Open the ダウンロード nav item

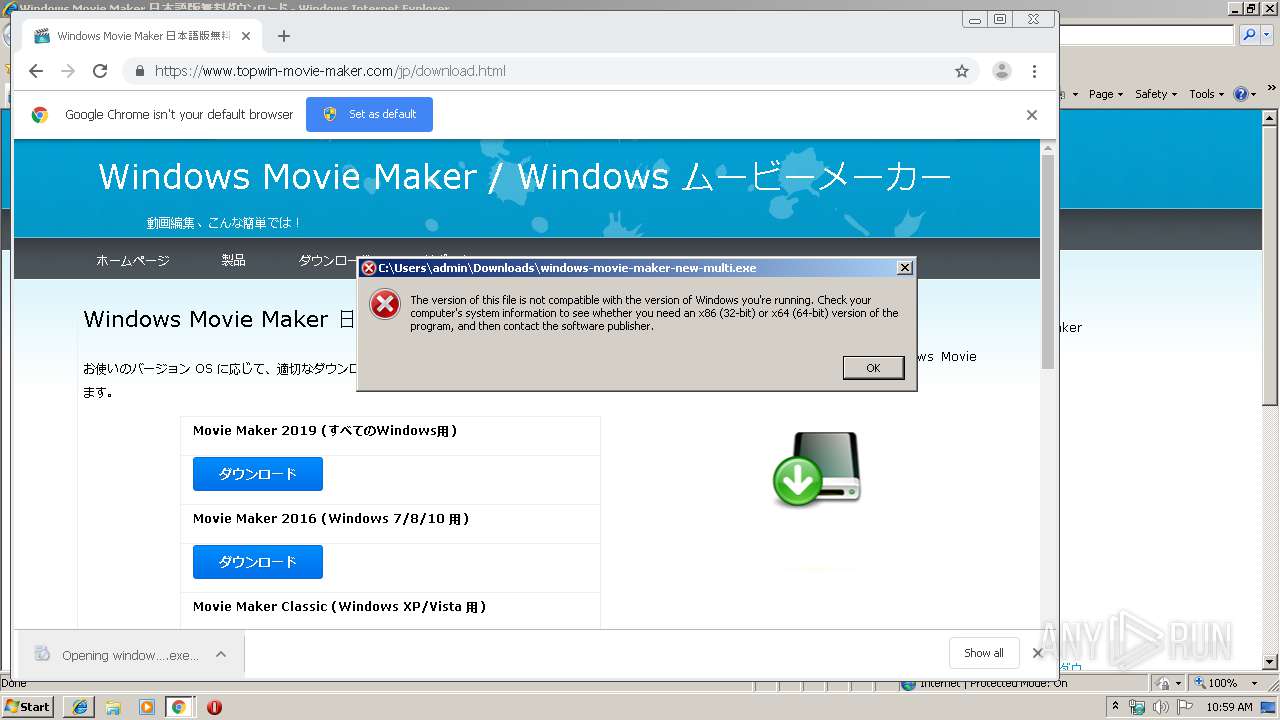327,260
